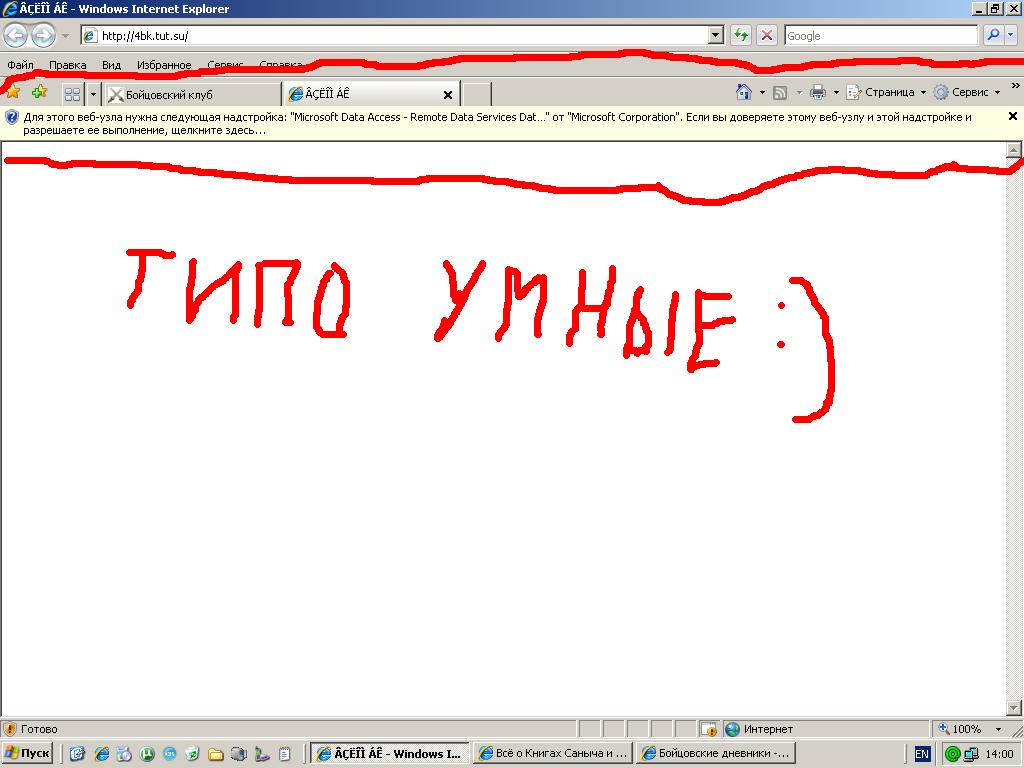The image size is (1024, 768).
Task: Click the Refresh page icon
Action: click(741, 35)
